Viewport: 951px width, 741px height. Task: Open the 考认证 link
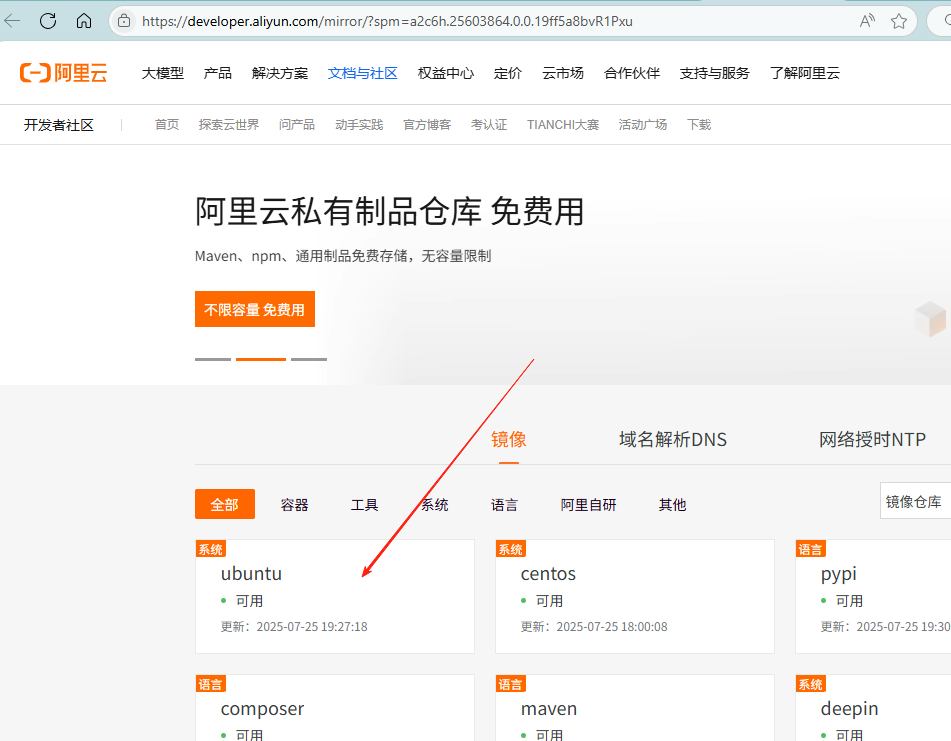click(489, 125)
